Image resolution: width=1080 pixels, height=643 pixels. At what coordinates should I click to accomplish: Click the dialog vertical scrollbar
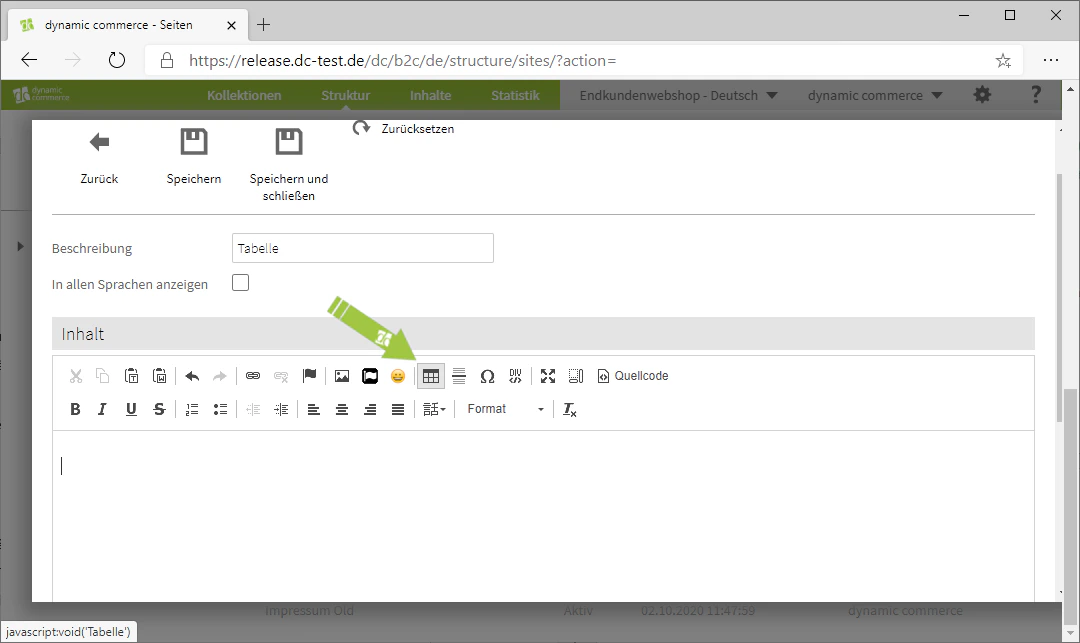[1059, 297]
